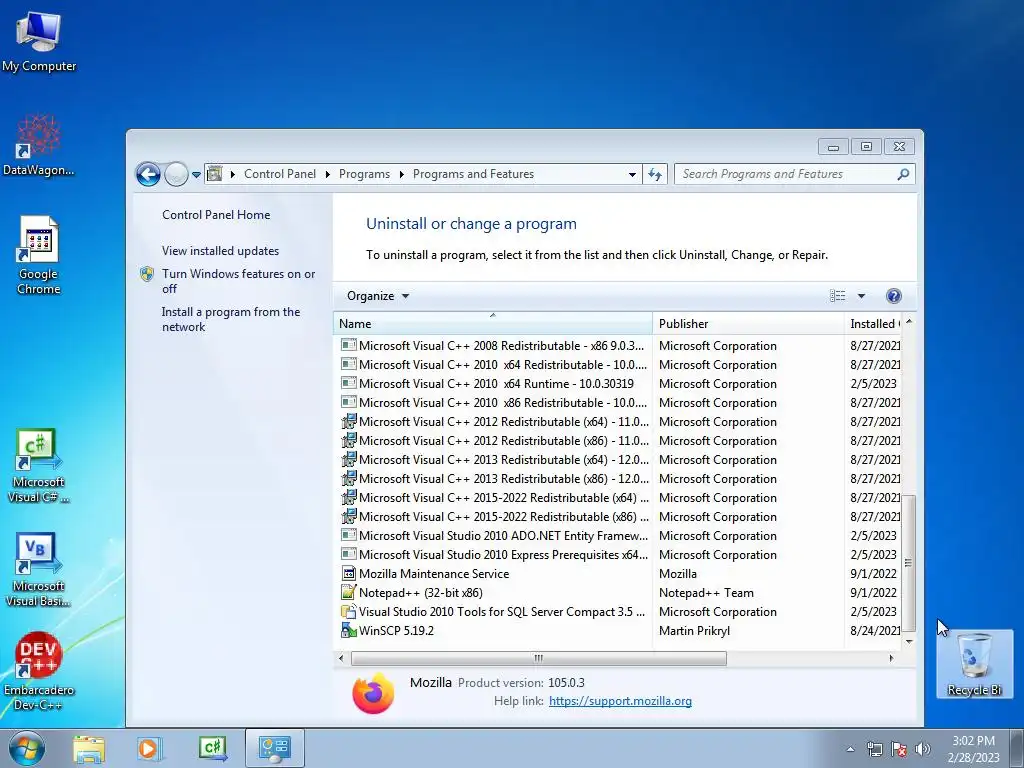Click the WinSCP 5.19.2 program icon
1024x768 pixels.
349,631
